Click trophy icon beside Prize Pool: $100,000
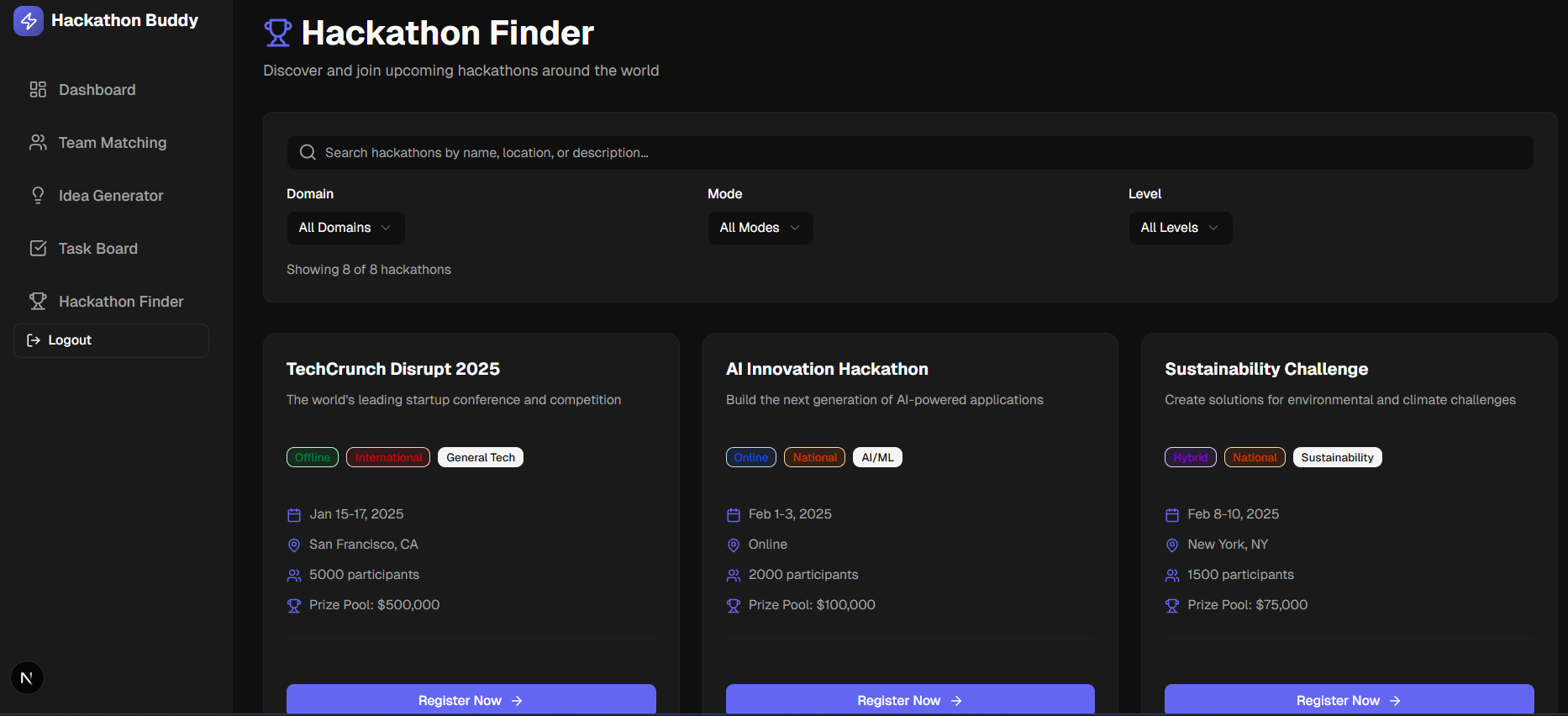Image resolution: width=1568 pixels, height=716 pixels. click(734, 606)
